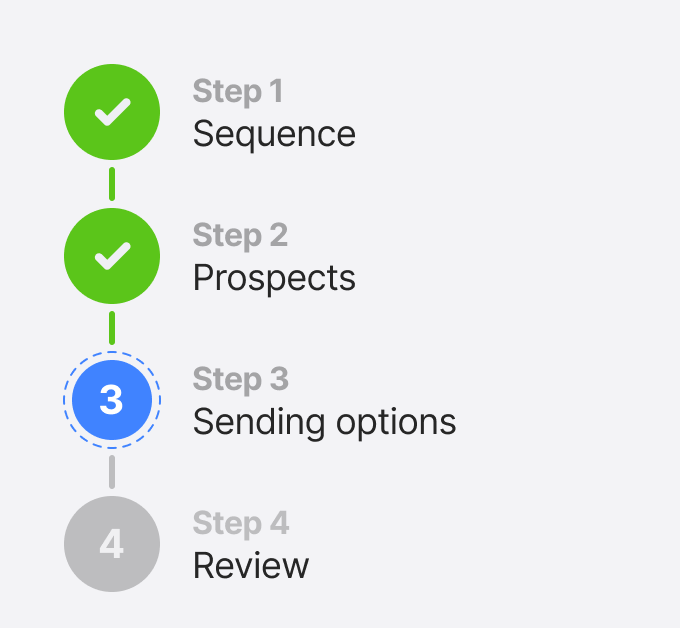The width and height of the screenshot is (680, 628).
Task: Click the "Step 4" gray label
Action: (241, 523)
